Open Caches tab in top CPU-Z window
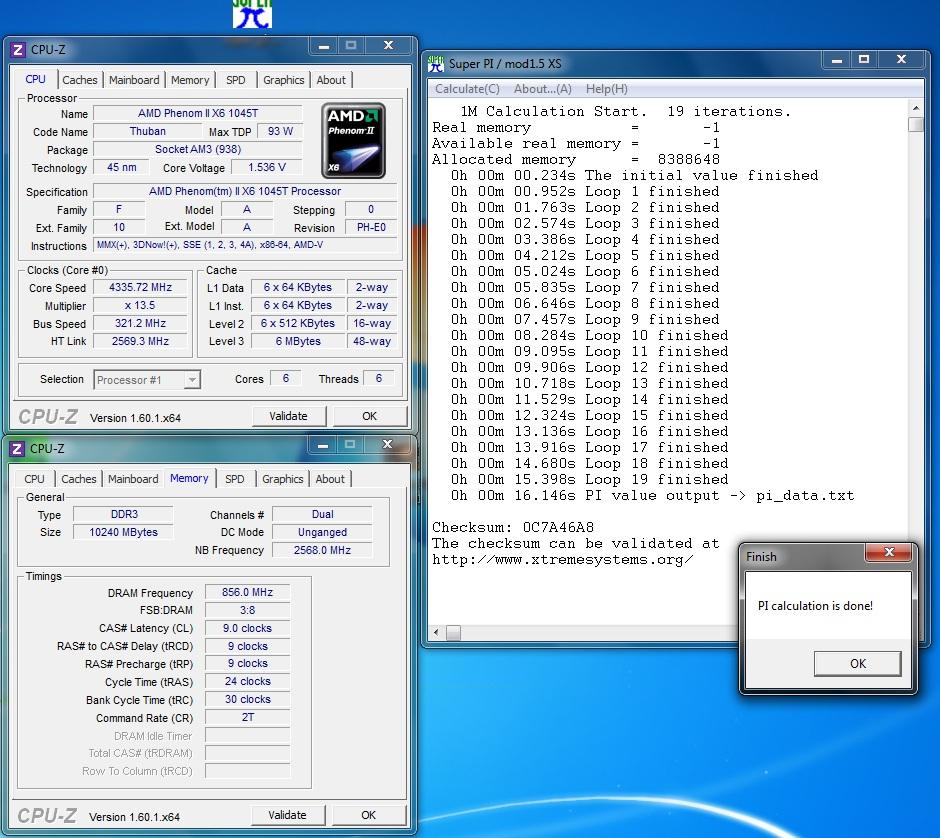Viewport: 940px width, 838px height. (x=80, y=80)
